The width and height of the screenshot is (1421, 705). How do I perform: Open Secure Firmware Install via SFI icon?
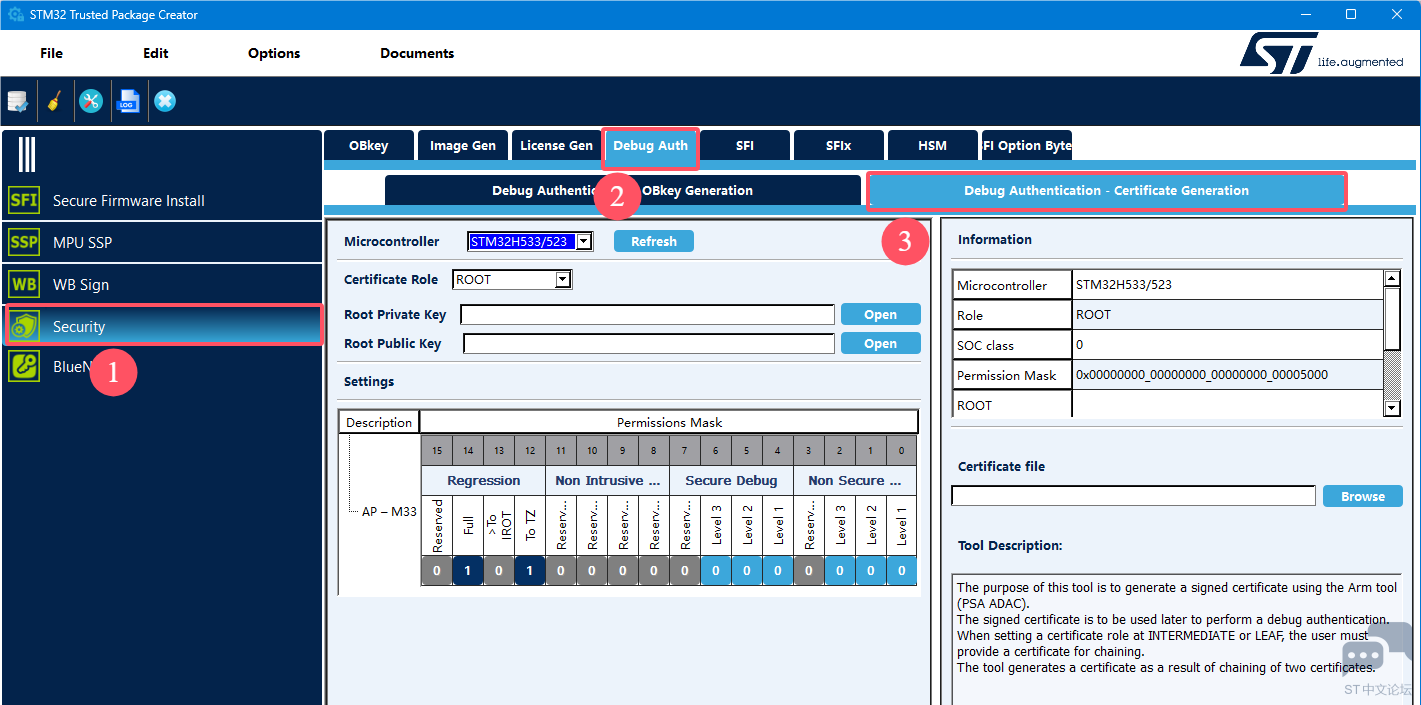coord(24,200)
